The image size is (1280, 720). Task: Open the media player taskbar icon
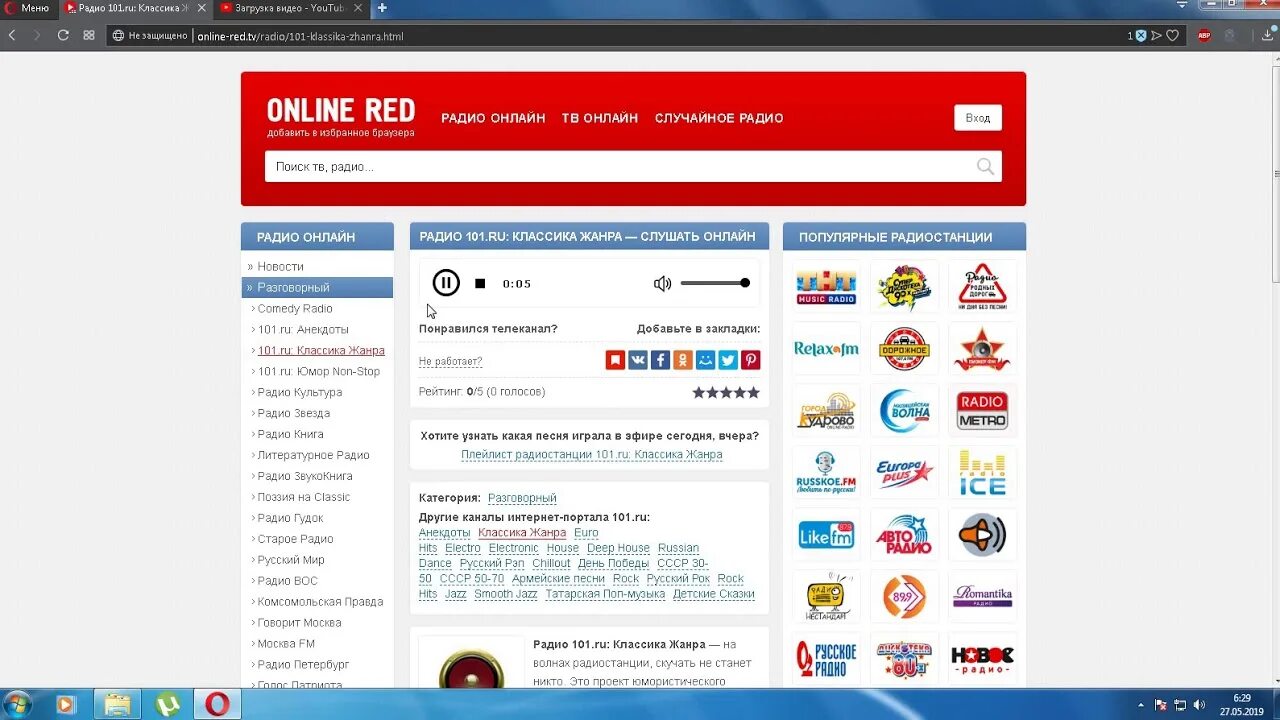[x=65, y=704]
